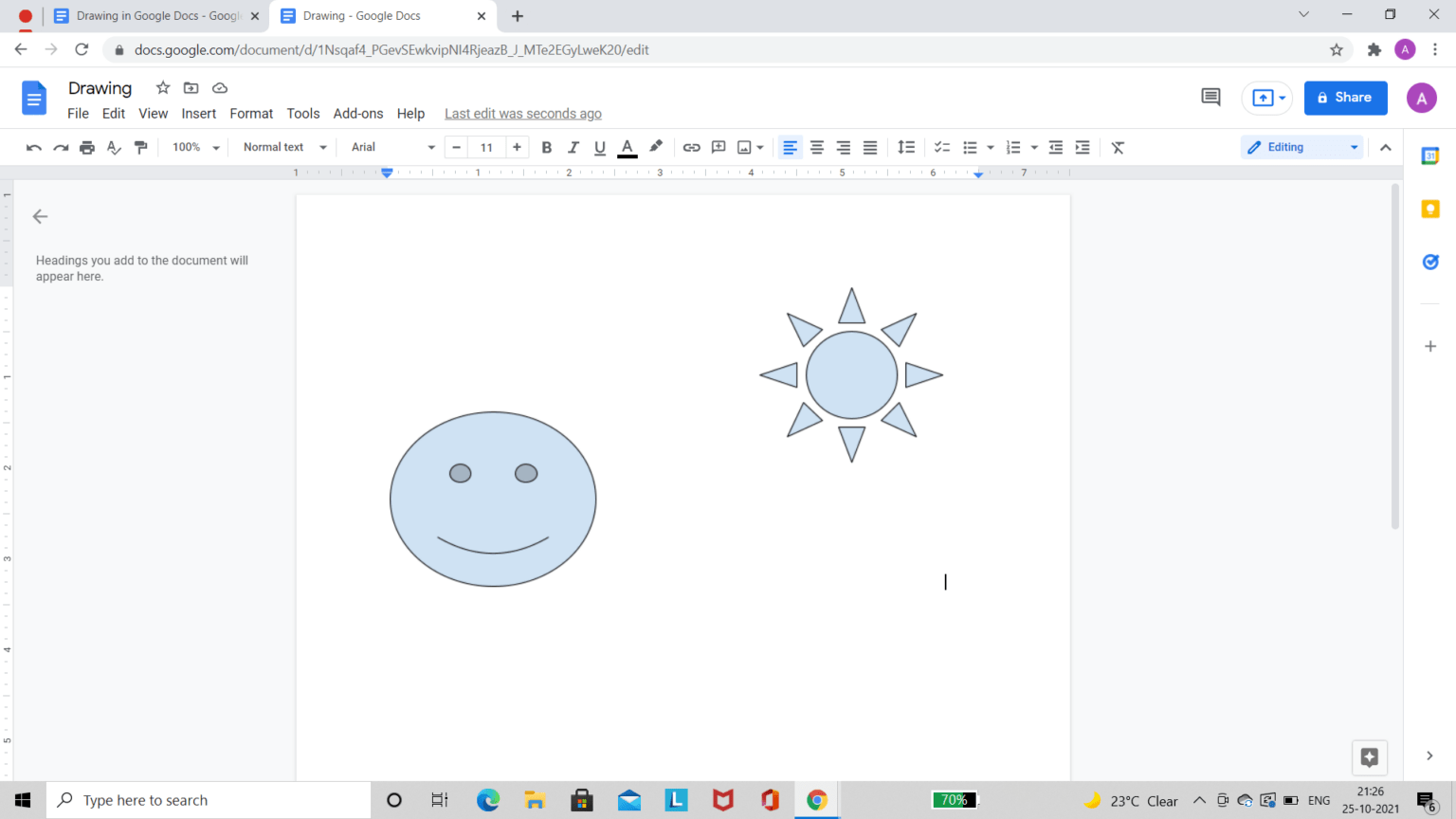Click the paint format tool
1456x819 pixels.
point(139,147)
